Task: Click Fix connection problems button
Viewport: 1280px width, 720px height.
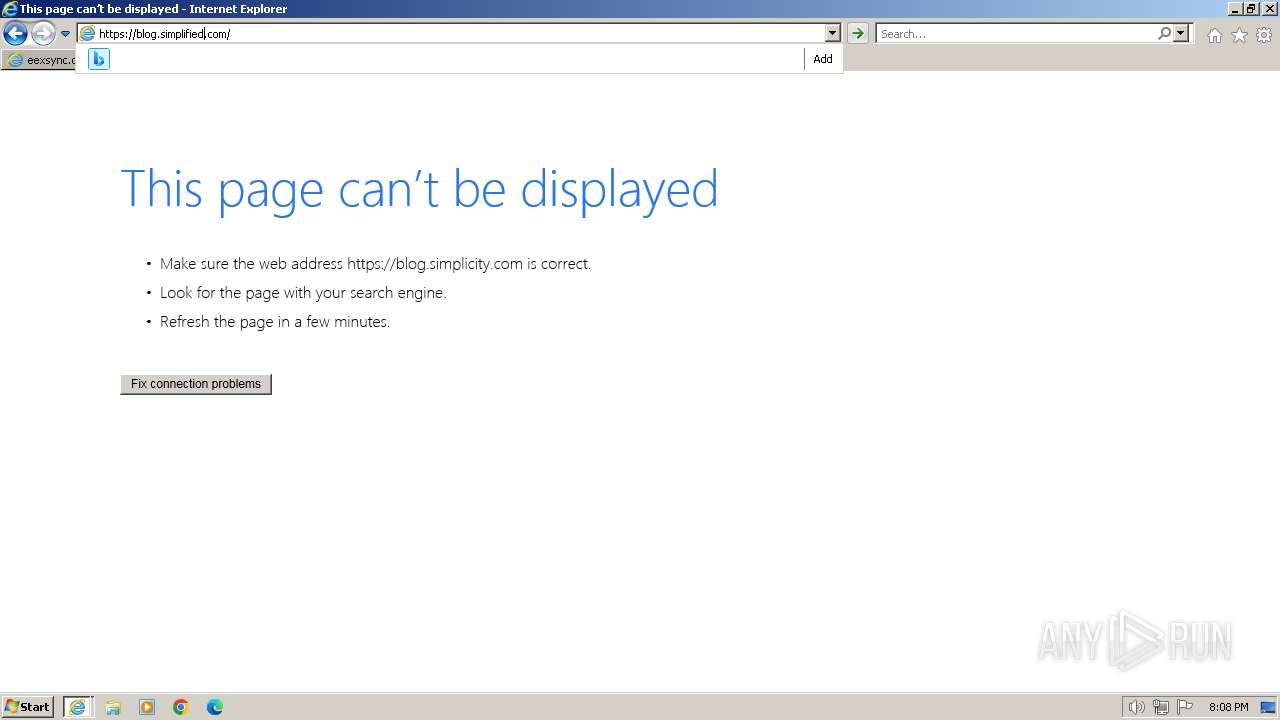Action: click(x=196, y=384)
